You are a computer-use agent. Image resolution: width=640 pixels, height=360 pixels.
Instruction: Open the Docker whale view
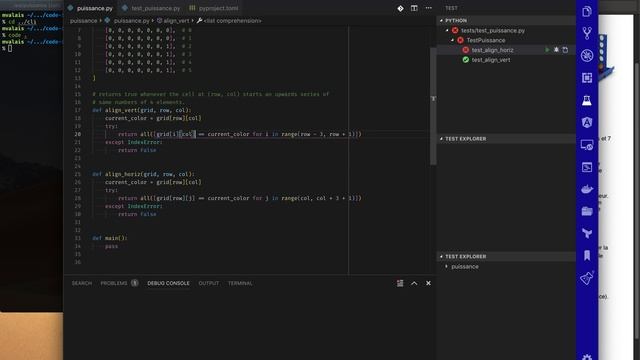pyautogui.click(x=587, y=189)
